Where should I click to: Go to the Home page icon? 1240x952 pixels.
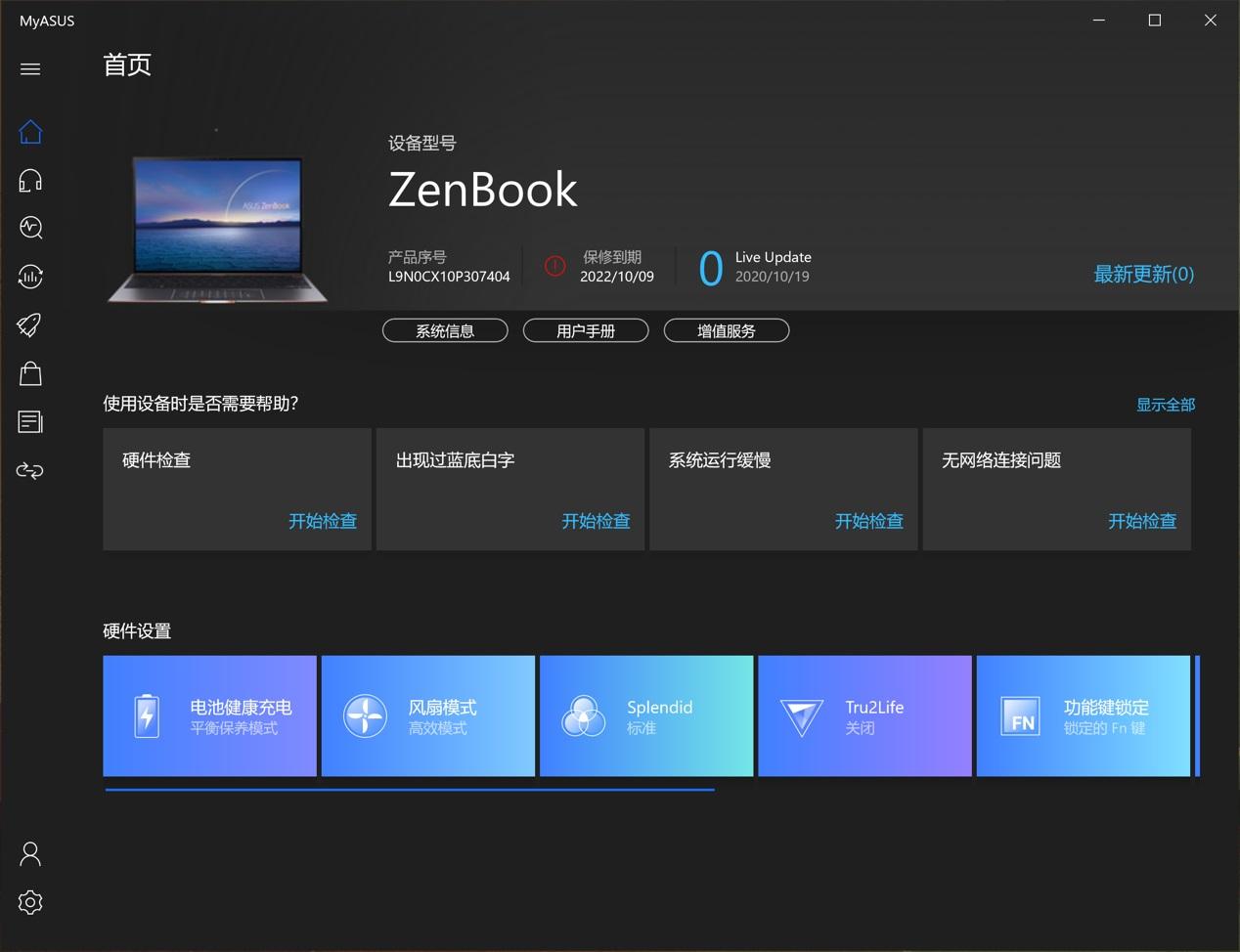click(30, 132)
